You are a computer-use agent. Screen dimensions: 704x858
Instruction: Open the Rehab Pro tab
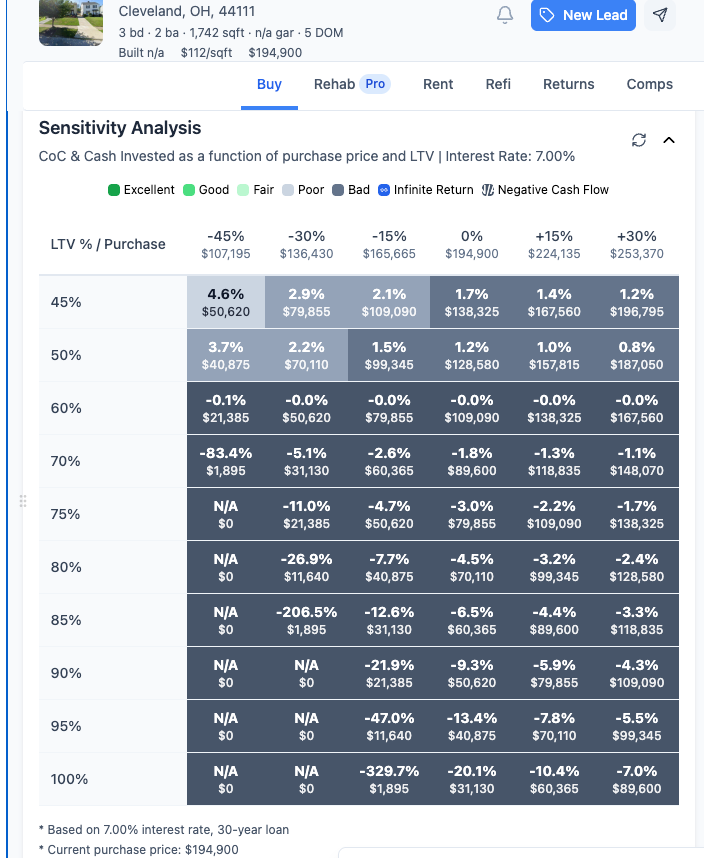tap(351, 84)
